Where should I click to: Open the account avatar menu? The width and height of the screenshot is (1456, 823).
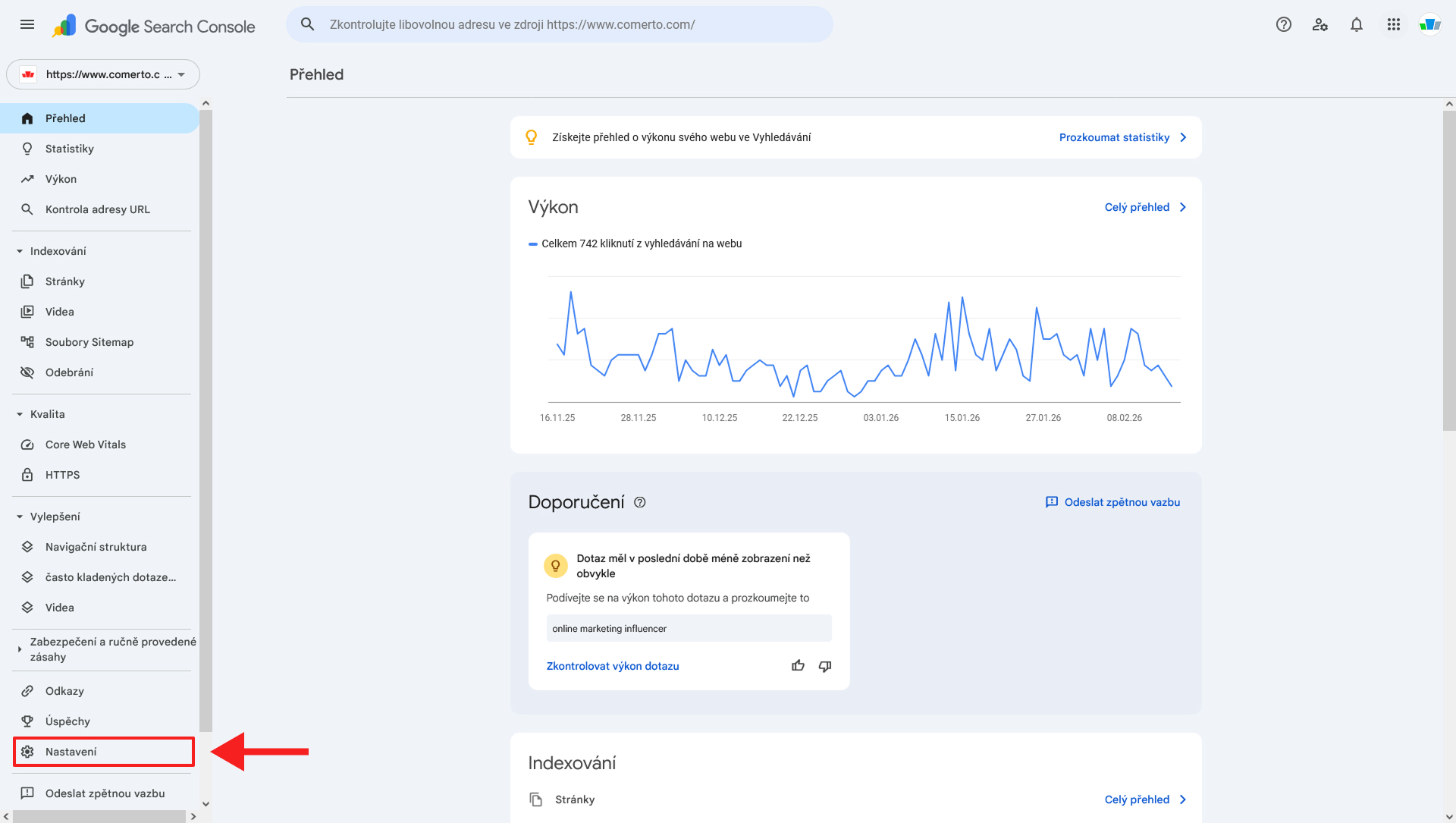1429,24
